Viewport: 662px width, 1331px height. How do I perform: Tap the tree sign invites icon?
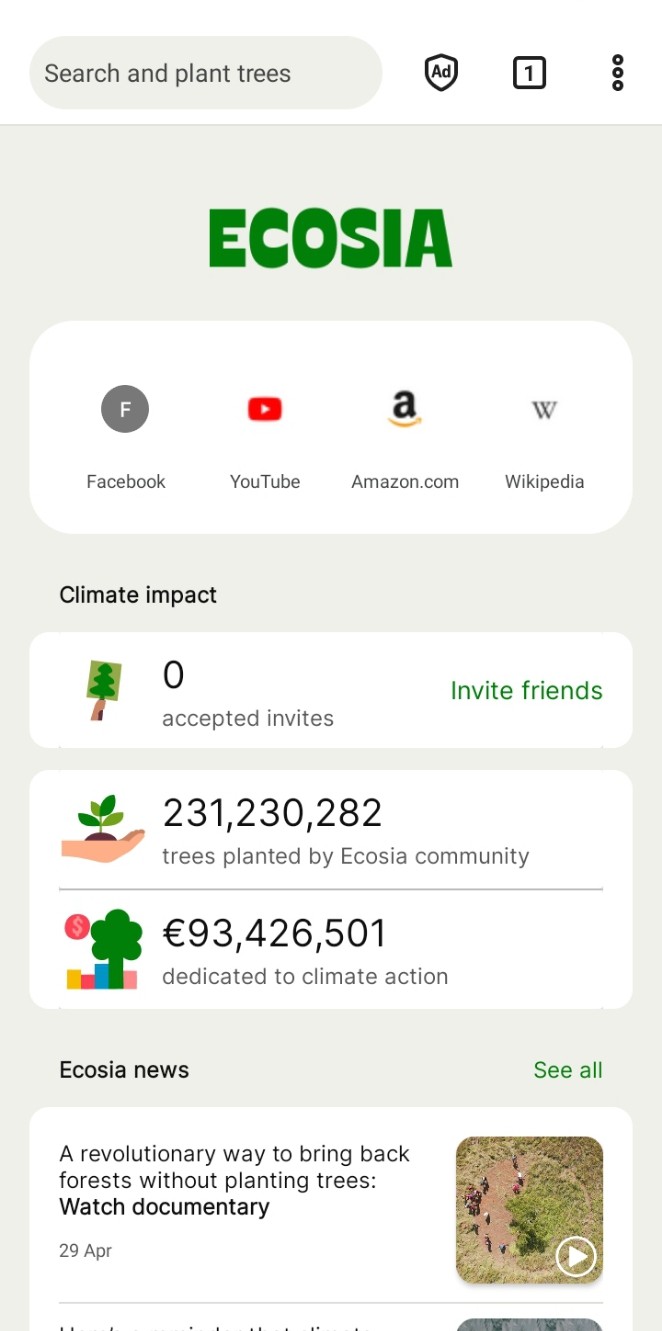pos(103,690)
